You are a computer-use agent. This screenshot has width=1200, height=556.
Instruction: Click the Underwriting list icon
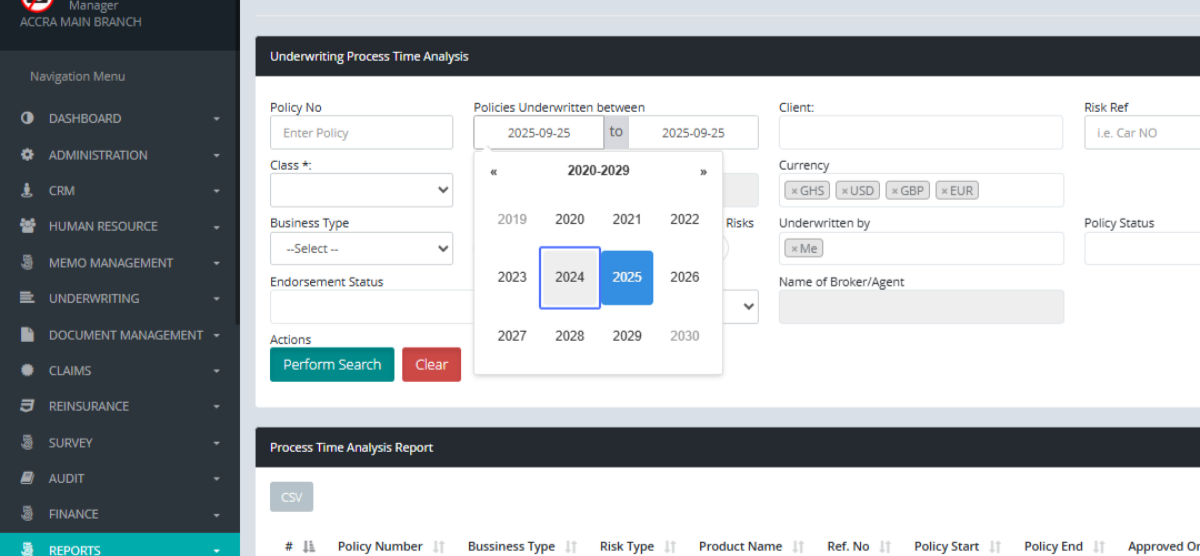pos(27,298)
